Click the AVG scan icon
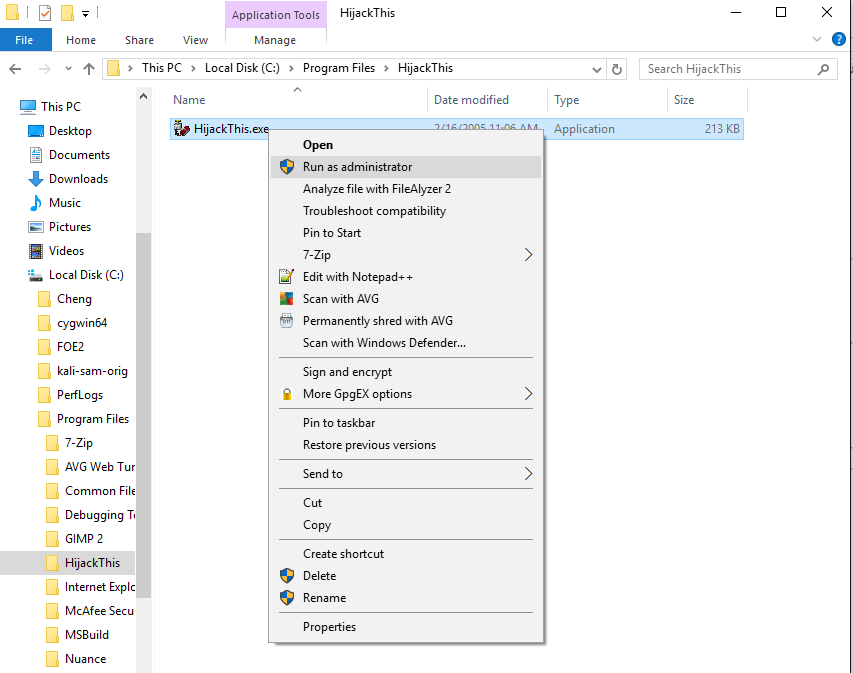The image size is (853, 673). click(x=286, y=299)
